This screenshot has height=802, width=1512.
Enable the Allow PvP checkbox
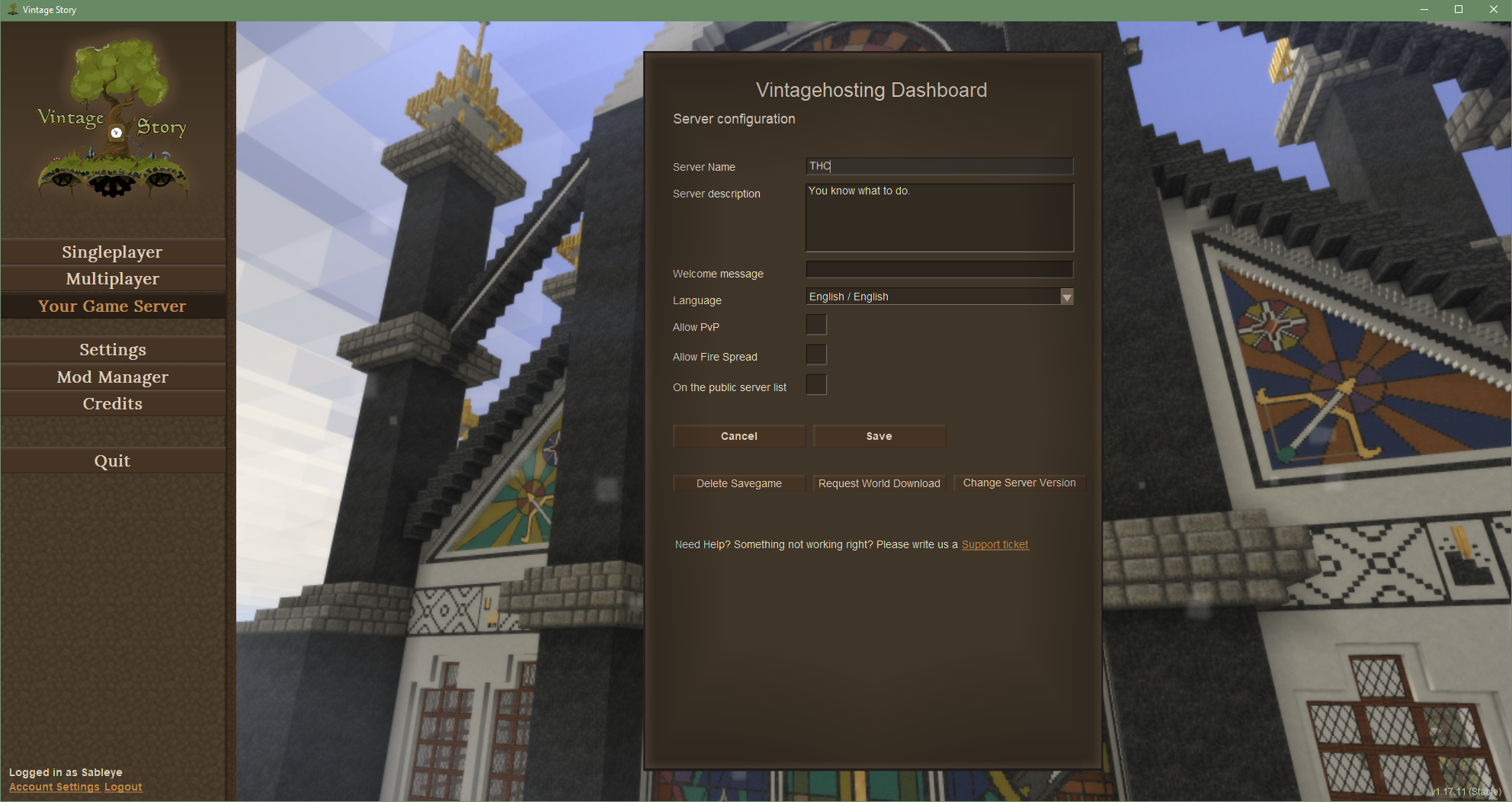point(816,325)
